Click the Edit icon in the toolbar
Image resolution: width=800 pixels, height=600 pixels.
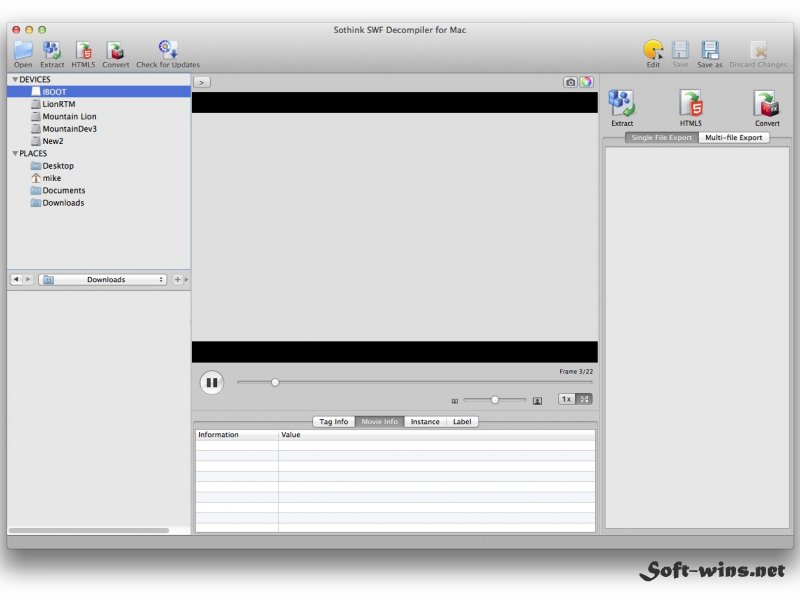pyautogui.click(x=653, y=54)
